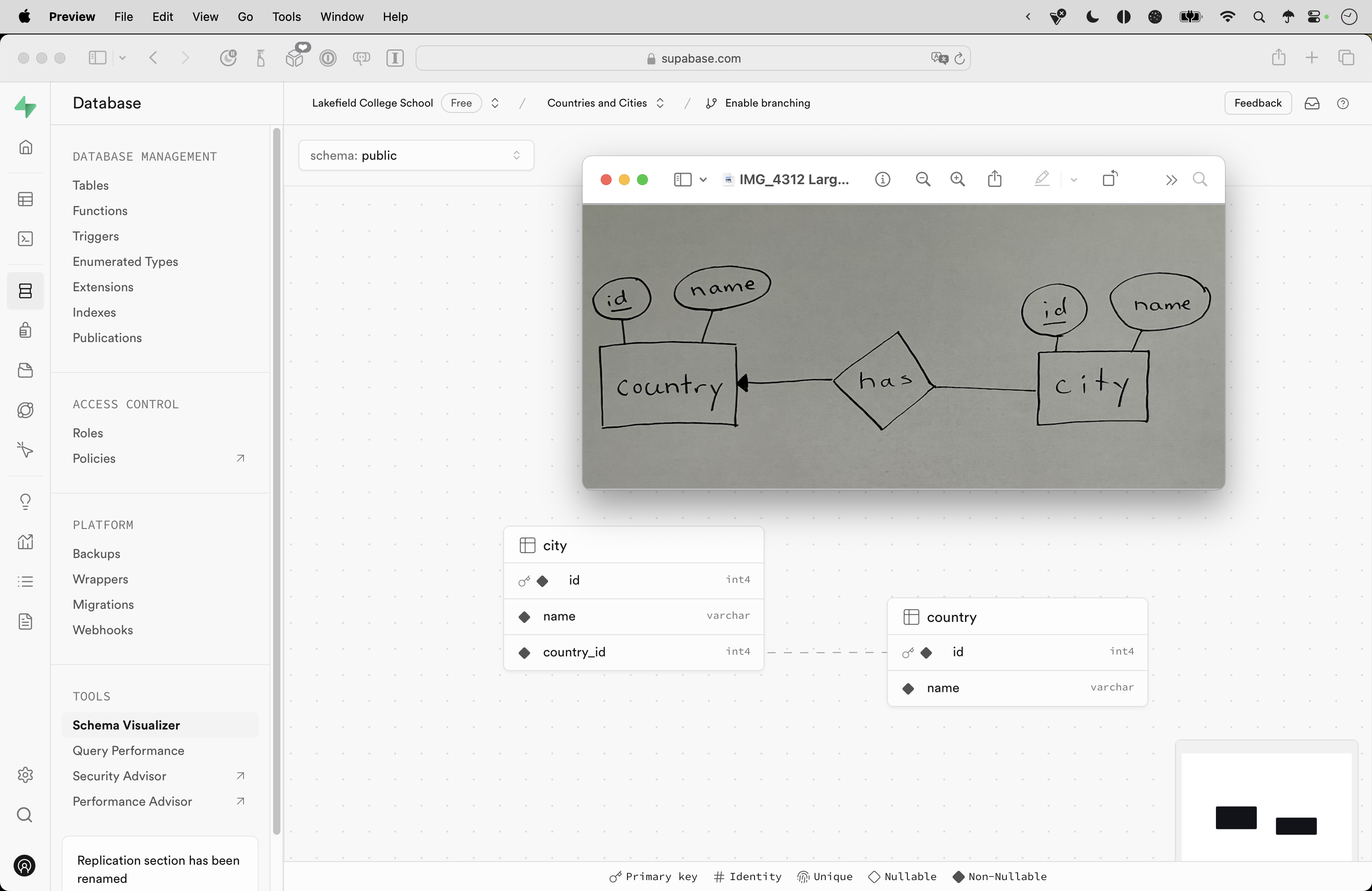Toggle macOS Do Not Disturb moon icon
Image resolution: width=1372 pixels, height=891 pixels.
coord(1092,17)
